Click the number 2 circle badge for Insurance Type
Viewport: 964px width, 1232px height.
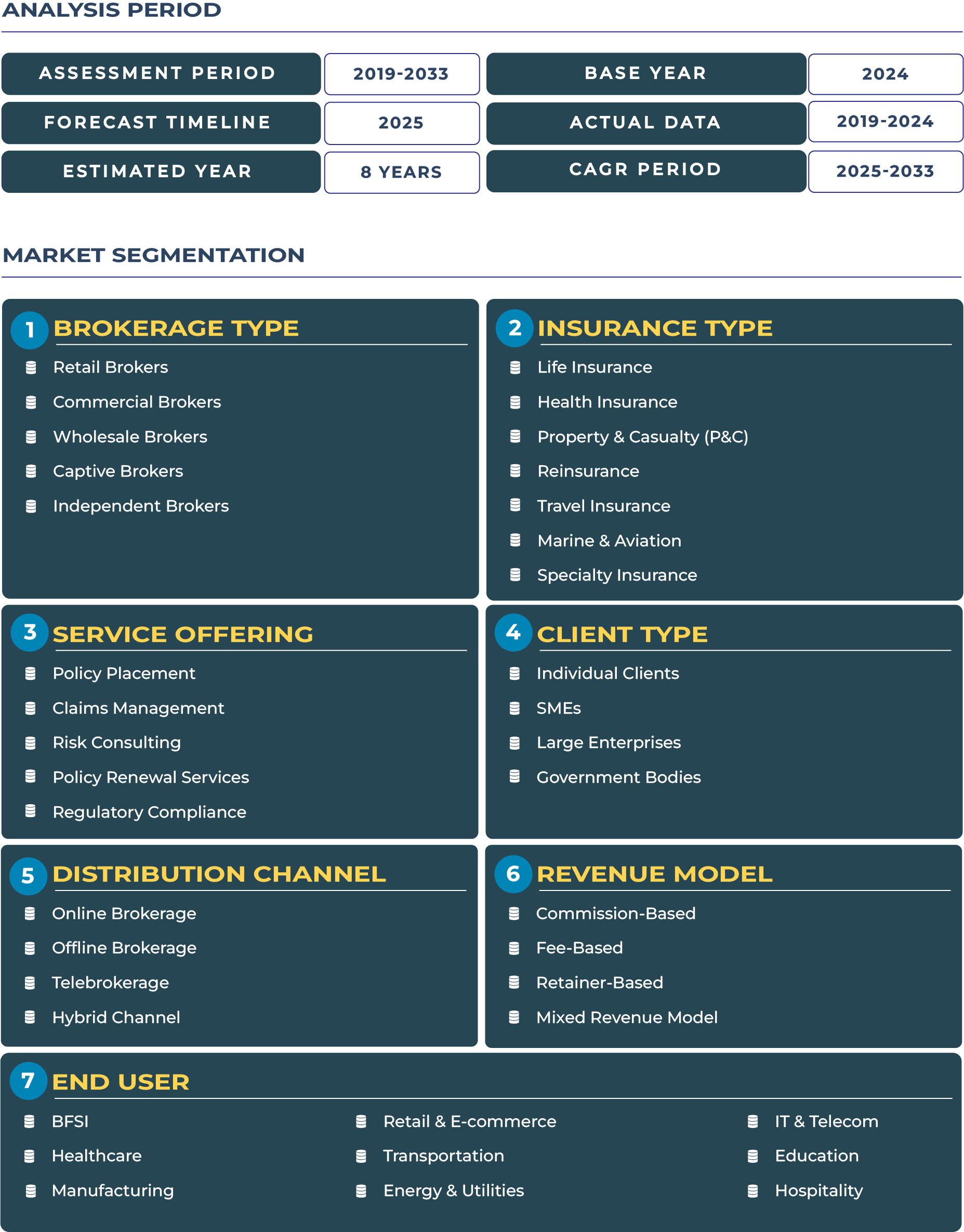514,329
